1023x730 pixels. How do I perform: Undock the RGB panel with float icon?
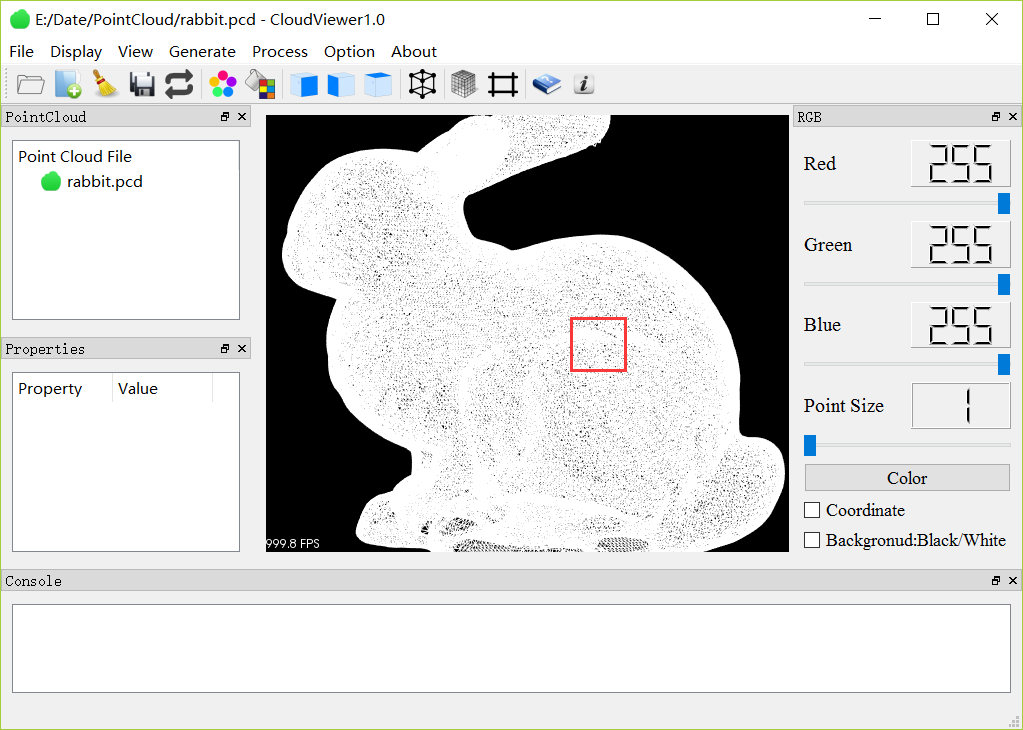[x=995, y=116]
